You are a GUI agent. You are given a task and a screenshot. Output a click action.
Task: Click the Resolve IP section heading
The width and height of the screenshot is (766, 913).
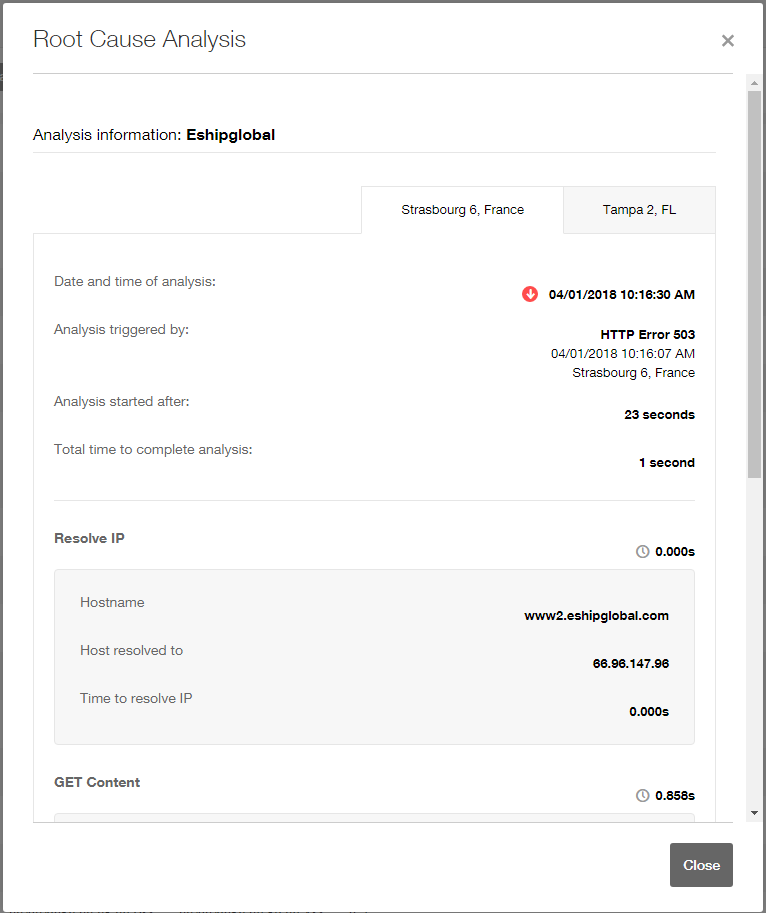tap(89, 538)
